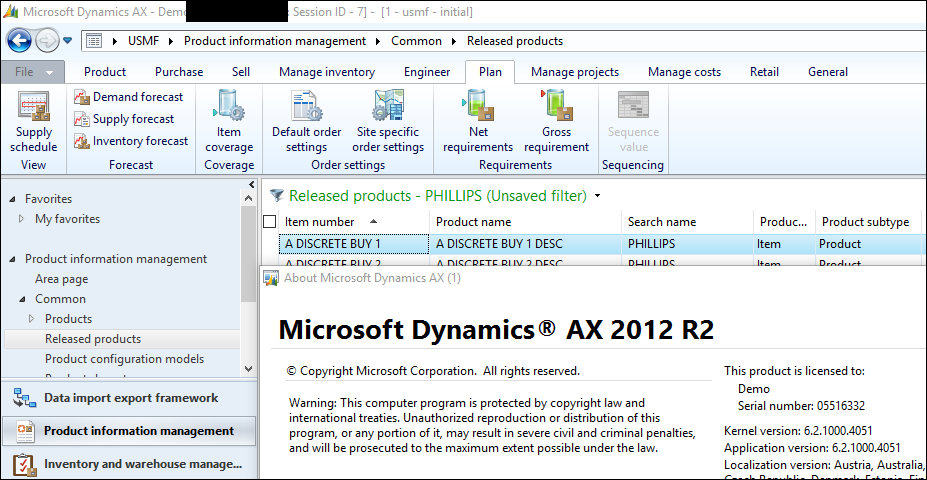Expand the My favorites node
Image resolution: width=927 pixels, height=480 pixels.
tap(22, 219)
